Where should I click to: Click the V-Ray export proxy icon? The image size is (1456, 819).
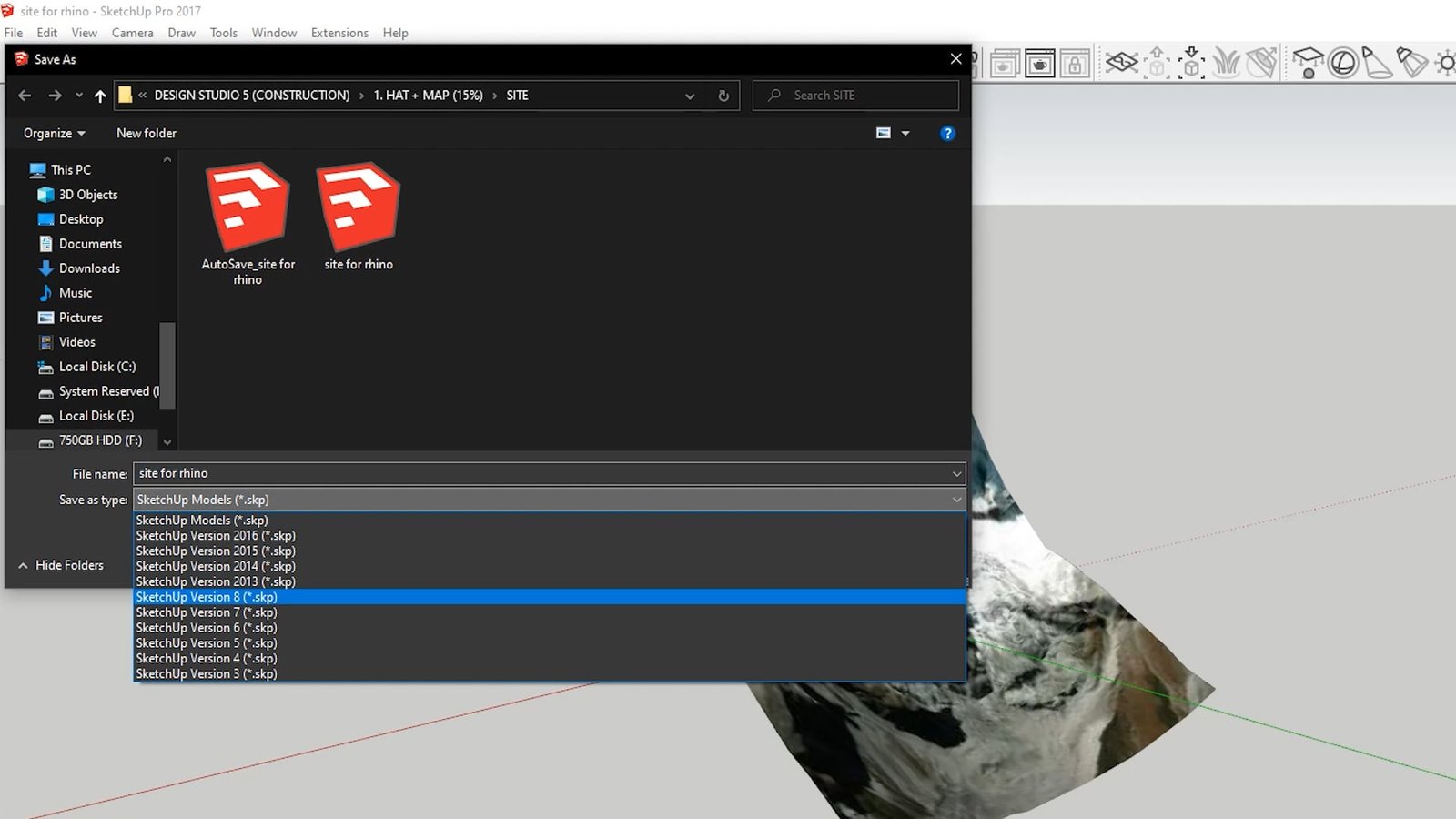pos(1157,63)
